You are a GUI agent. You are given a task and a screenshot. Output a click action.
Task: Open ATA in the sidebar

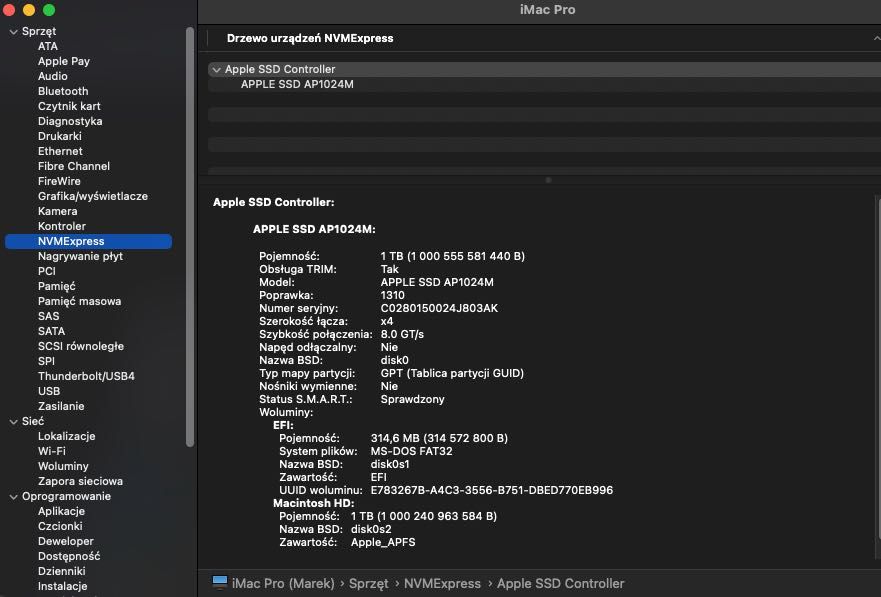(48, 46)
